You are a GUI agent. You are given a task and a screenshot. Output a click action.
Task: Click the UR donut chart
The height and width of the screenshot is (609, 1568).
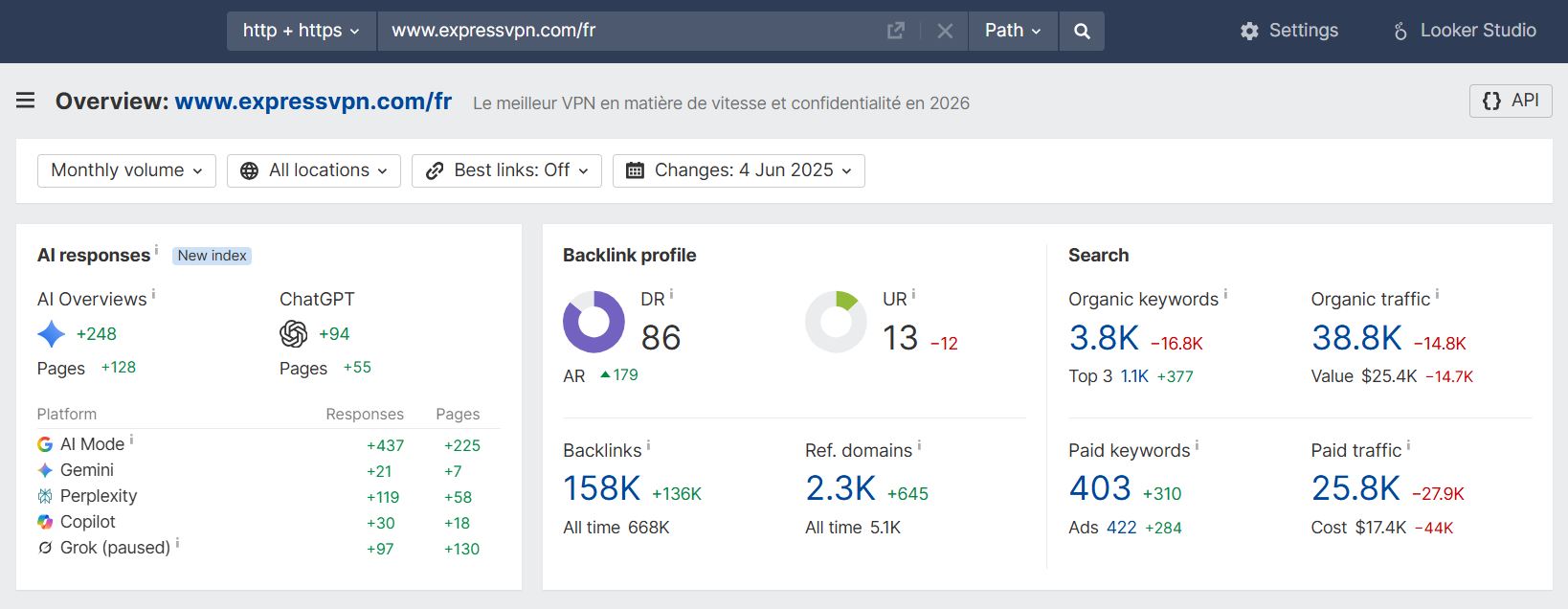[x=836, y=322]
